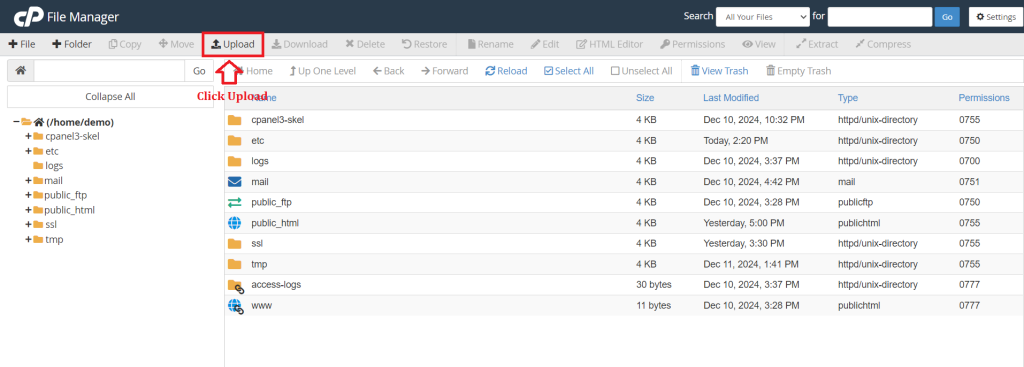This screenshot has width=1024, height=367.
Task: Open the Settings gear button
Action: tap(996, 17)
